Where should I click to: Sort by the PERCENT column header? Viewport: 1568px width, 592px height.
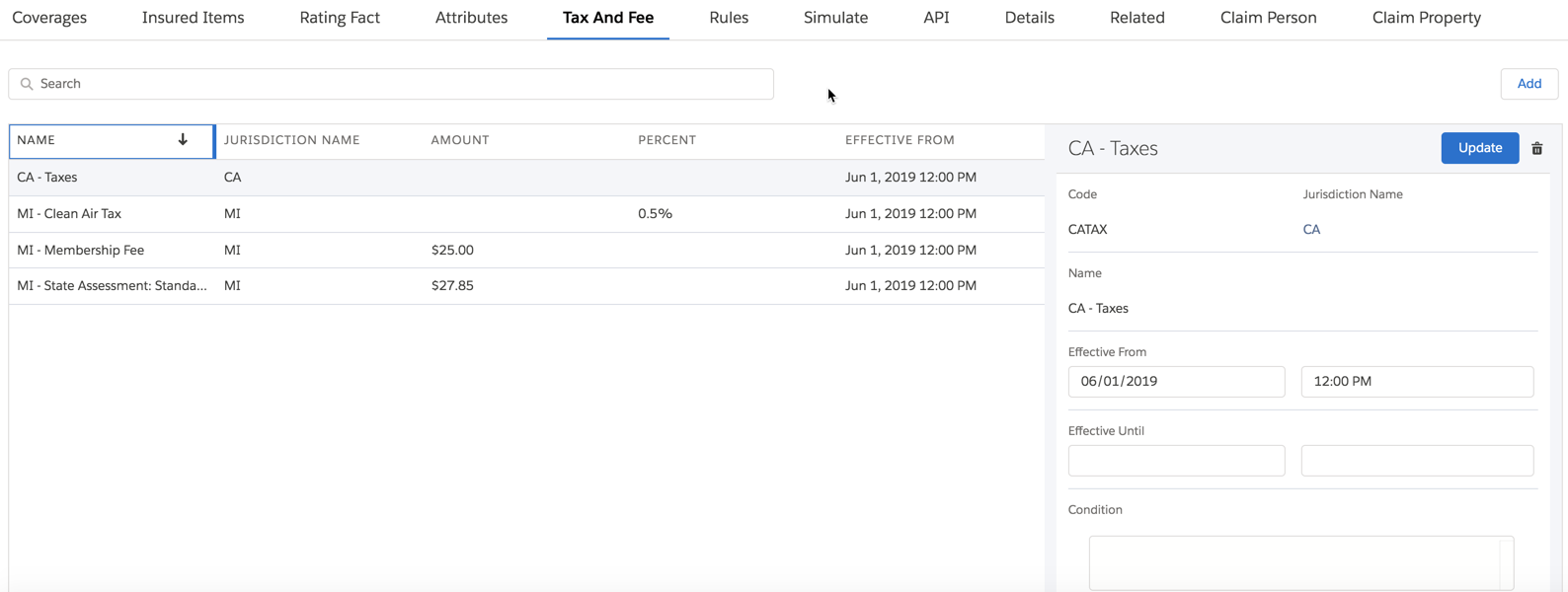point(666,140)
